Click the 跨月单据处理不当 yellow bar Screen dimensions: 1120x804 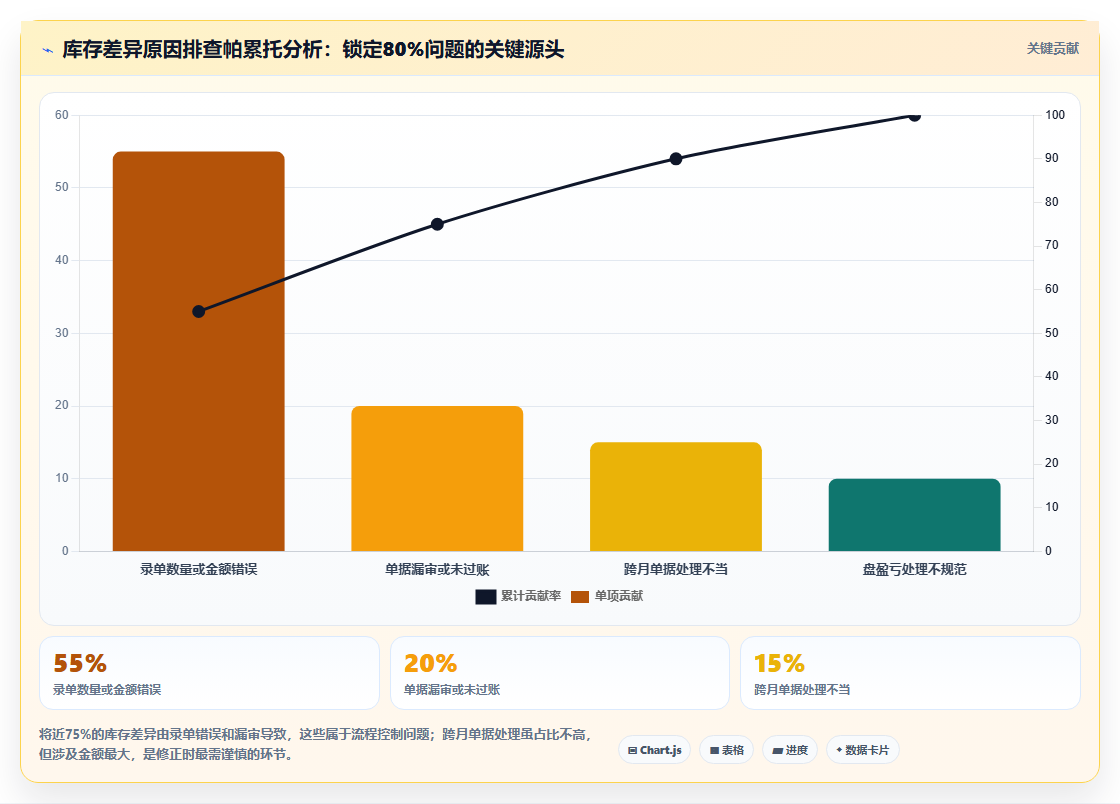[676, 496]
